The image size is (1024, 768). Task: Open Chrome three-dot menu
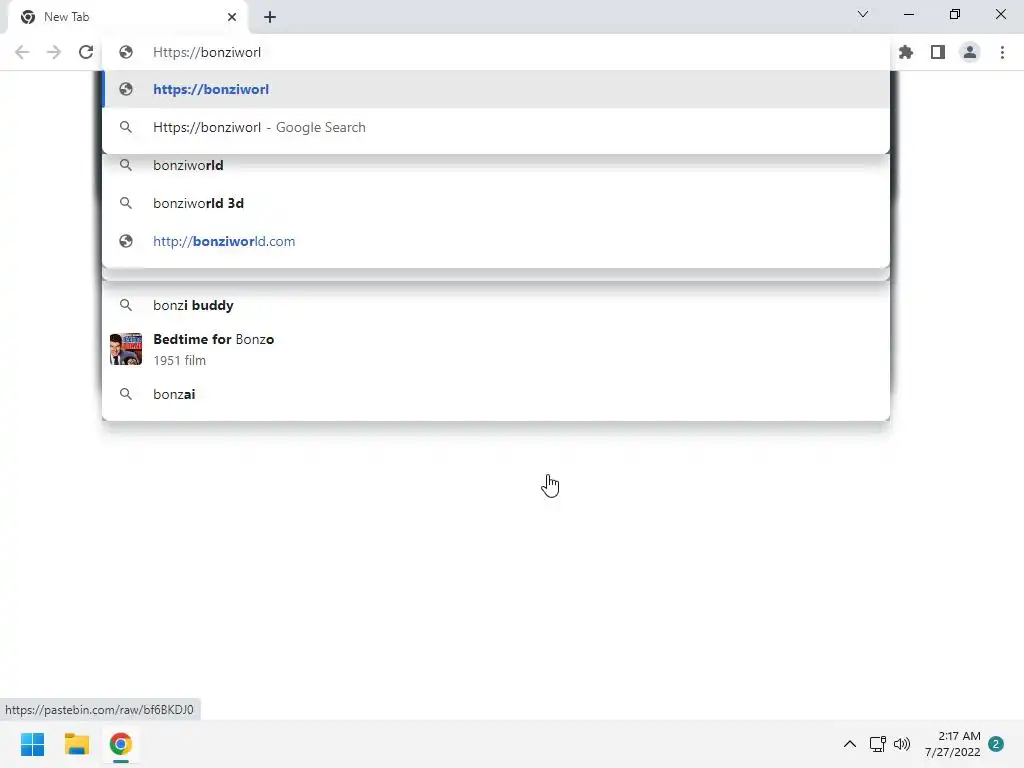click(1002, 52)
